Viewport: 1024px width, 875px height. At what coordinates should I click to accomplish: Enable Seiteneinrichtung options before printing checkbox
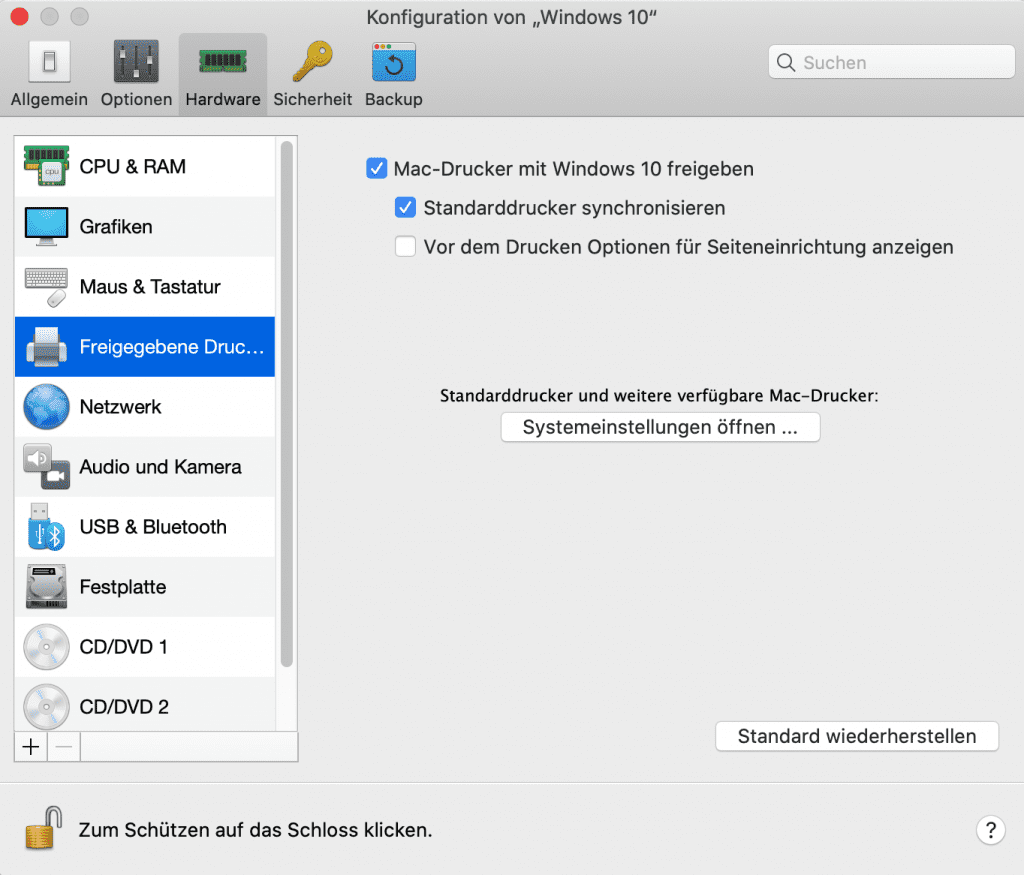[x=405, y=247]
